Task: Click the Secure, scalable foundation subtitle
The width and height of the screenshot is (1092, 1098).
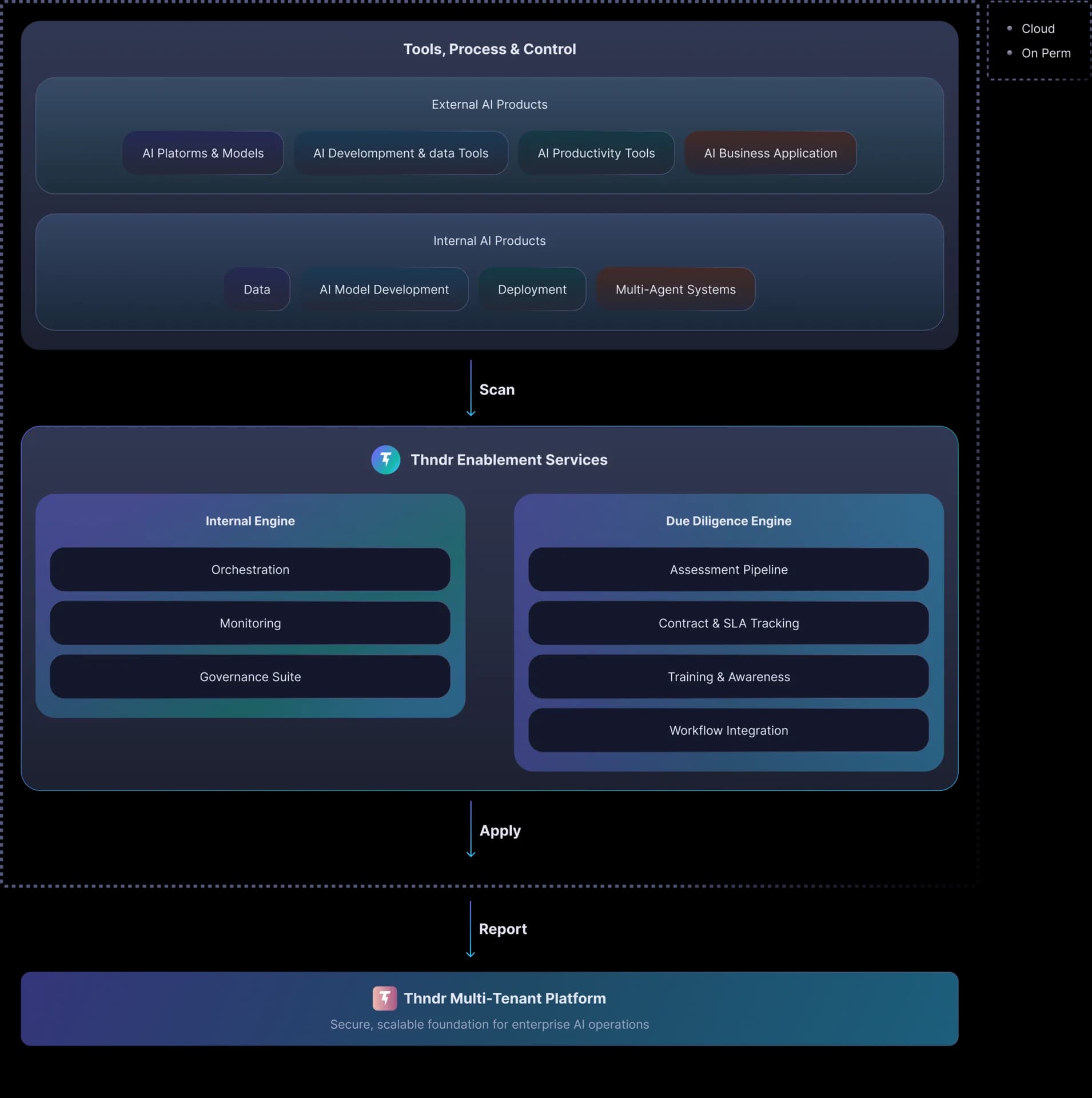Action: point(490,1024)
